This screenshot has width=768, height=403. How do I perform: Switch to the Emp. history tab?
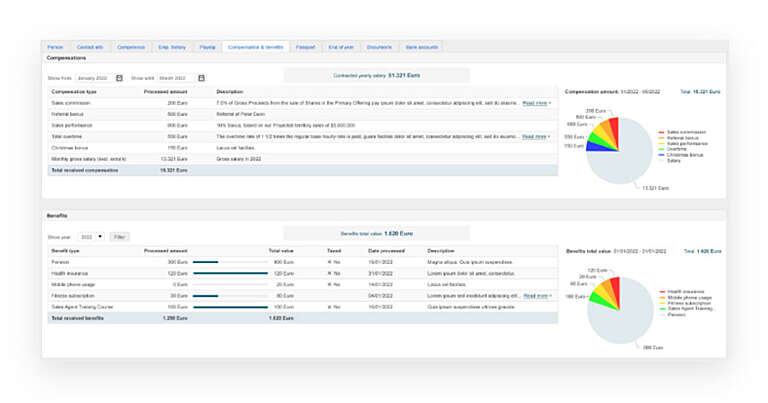172,47
